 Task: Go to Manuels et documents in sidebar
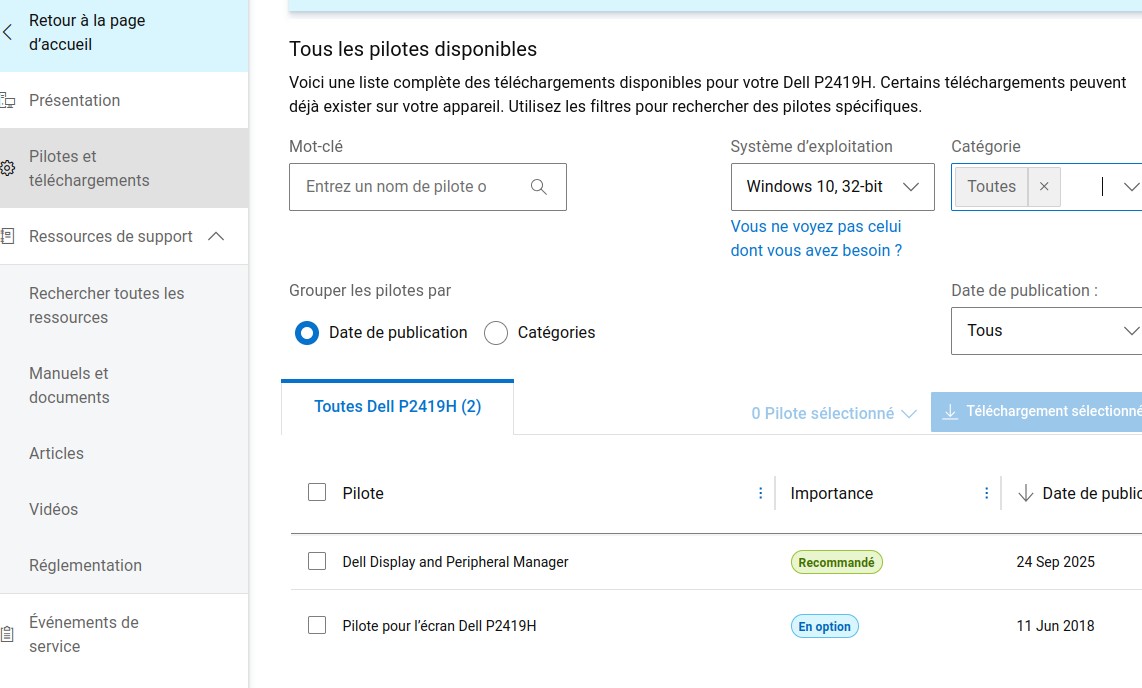[x=69, y=385]
